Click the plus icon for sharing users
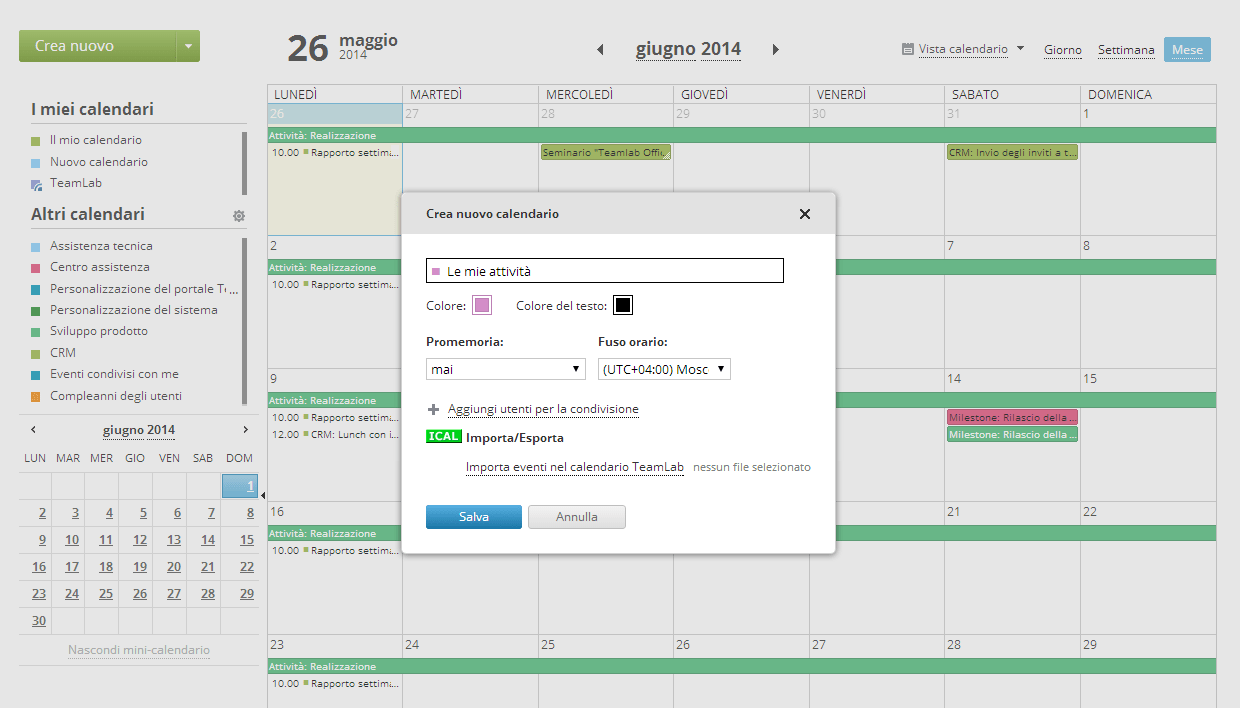Viewport: 1240px width, 708px height. 434,410
